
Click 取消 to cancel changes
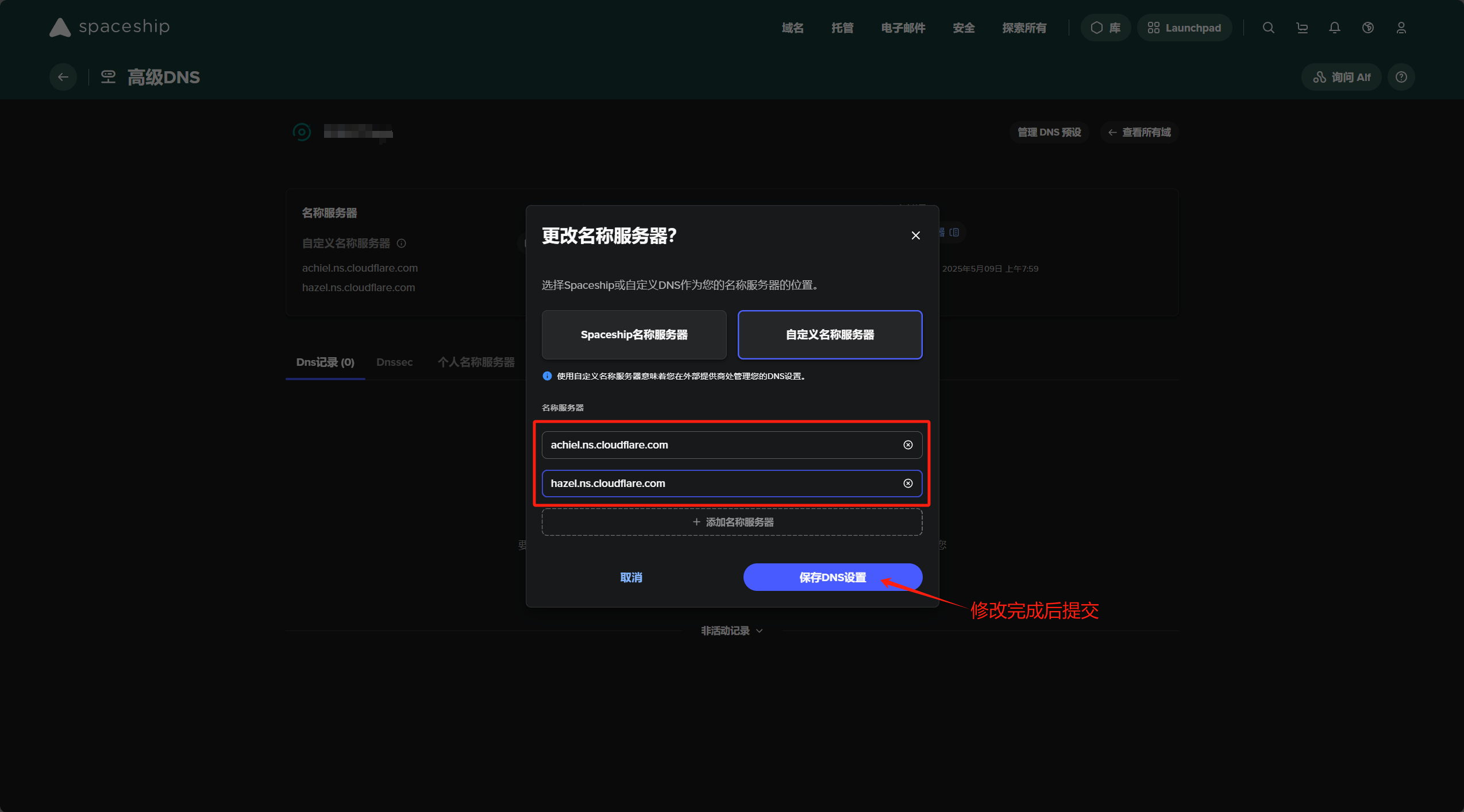pos(631,577)
